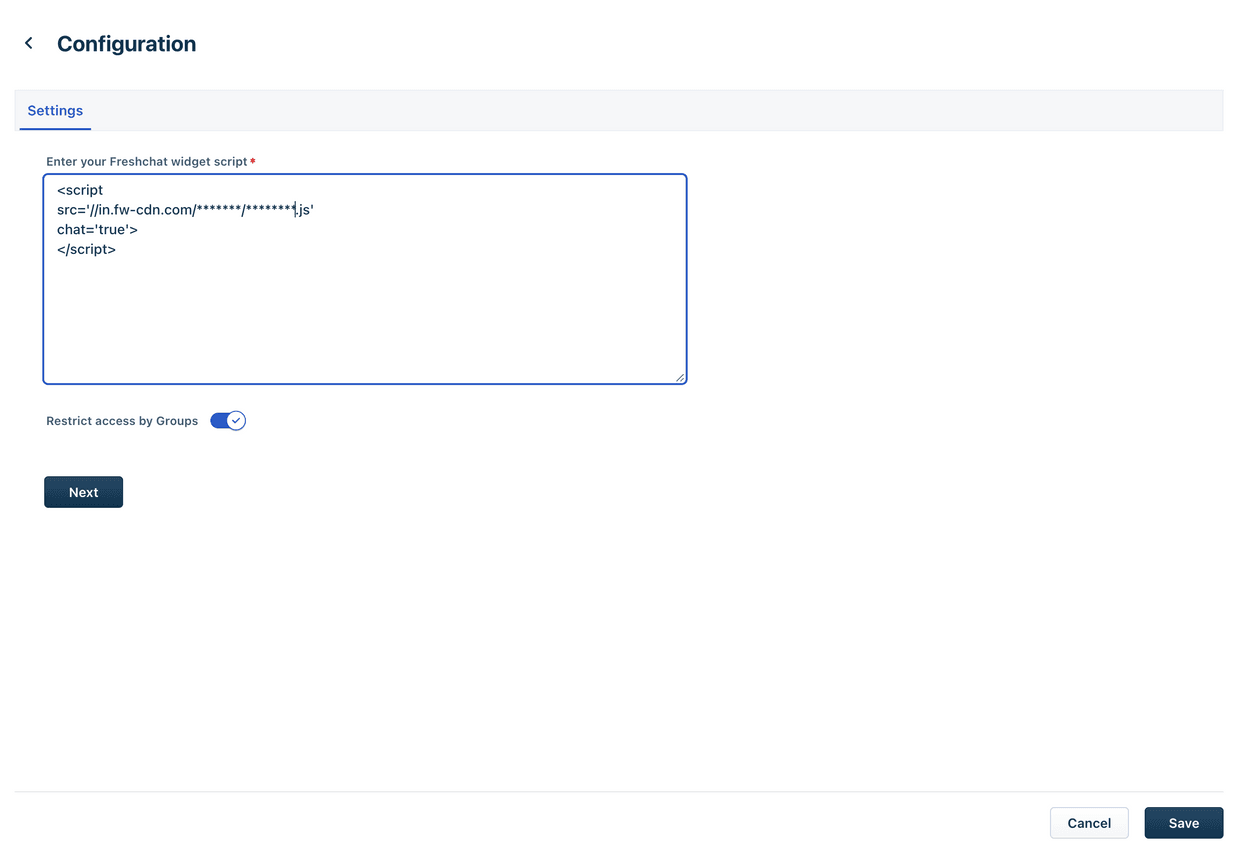Go back using the arrow beside Configuration

click(29, 43)
